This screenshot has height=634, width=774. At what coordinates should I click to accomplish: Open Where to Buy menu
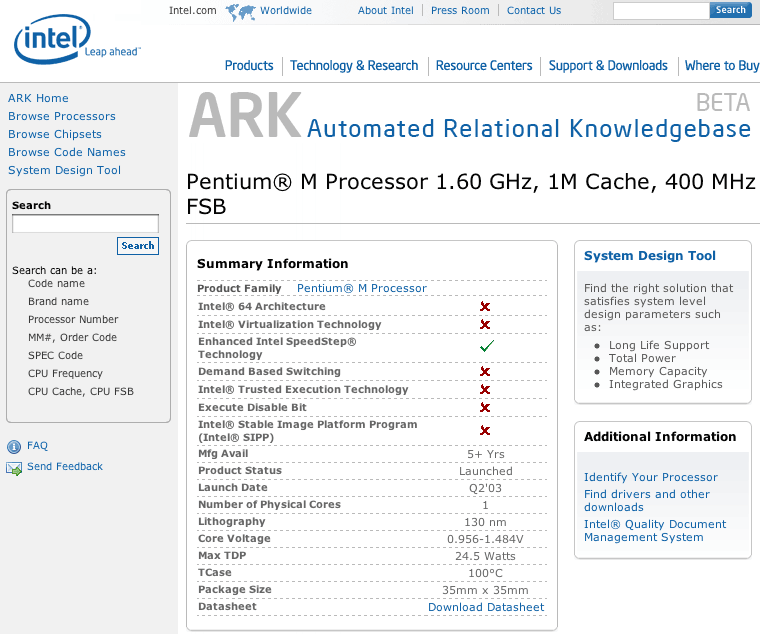click(x=722, y=66)
